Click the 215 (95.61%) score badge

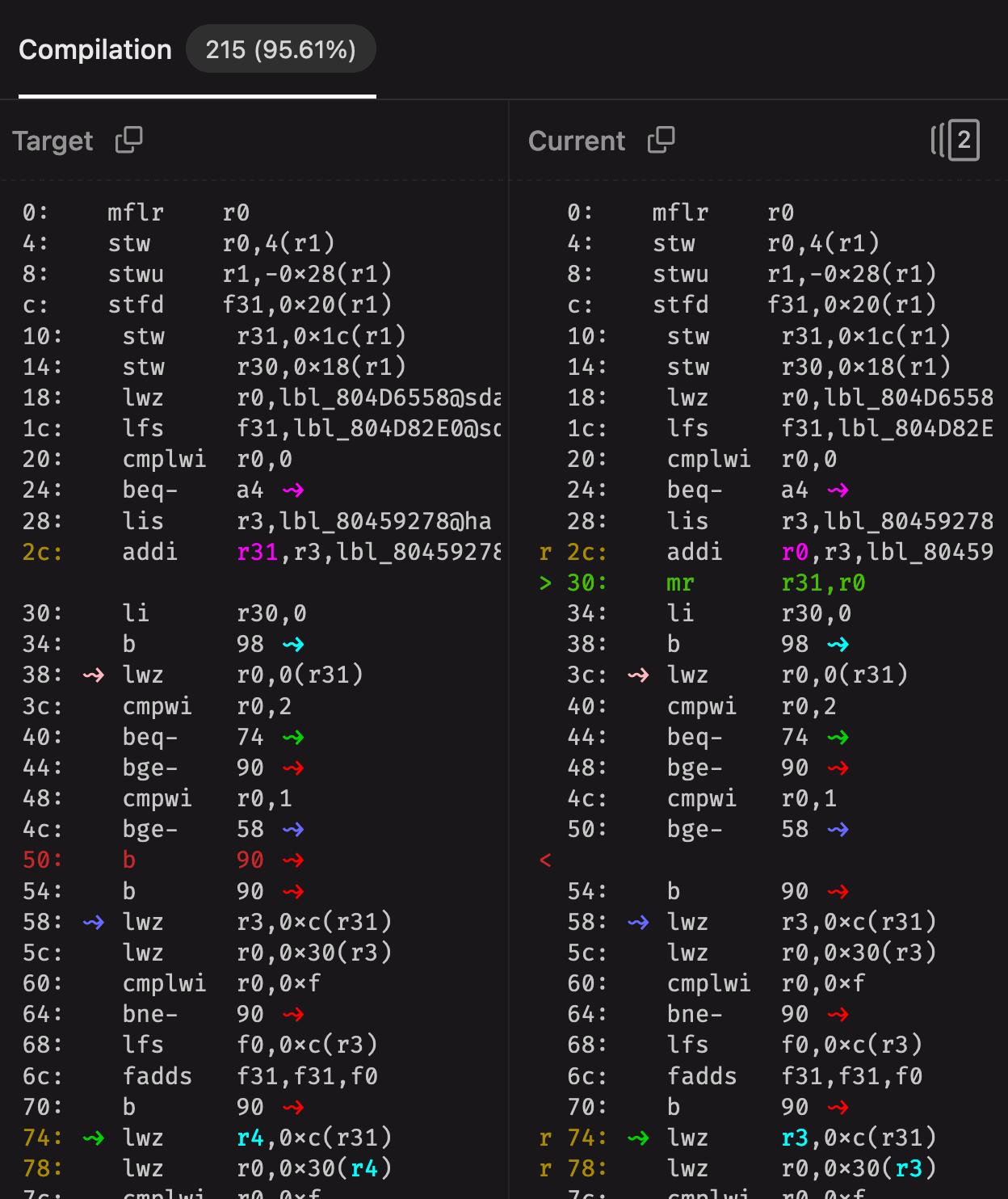tap(281, 49)
